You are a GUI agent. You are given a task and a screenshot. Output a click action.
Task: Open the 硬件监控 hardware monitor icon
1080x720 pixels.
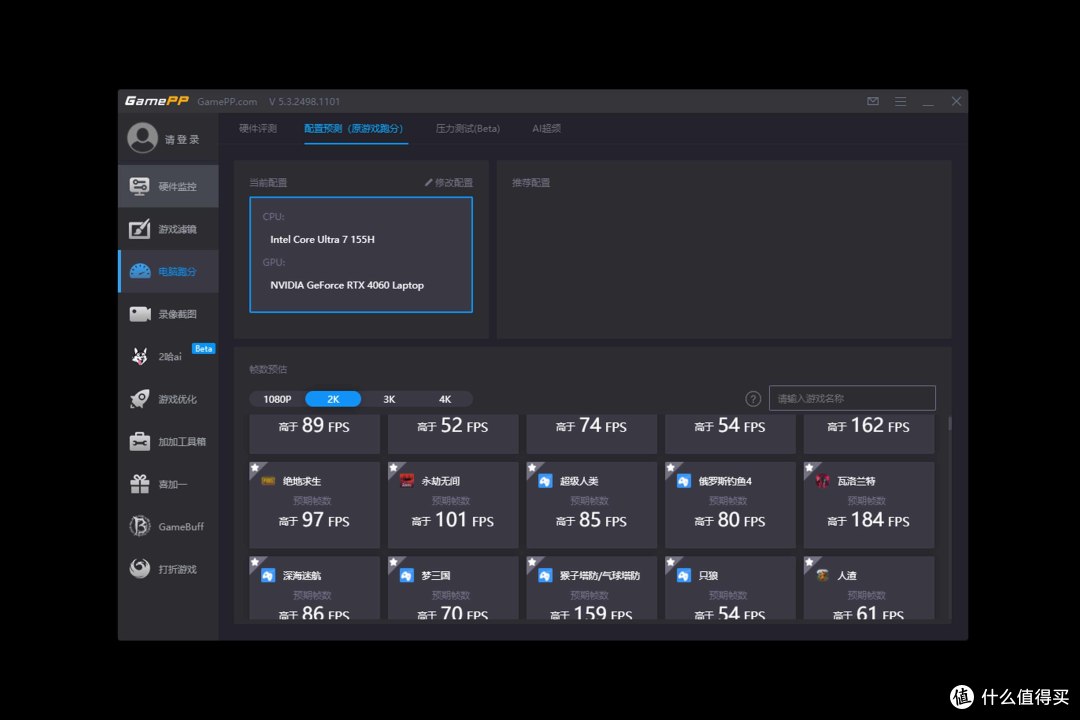point(139,186)
